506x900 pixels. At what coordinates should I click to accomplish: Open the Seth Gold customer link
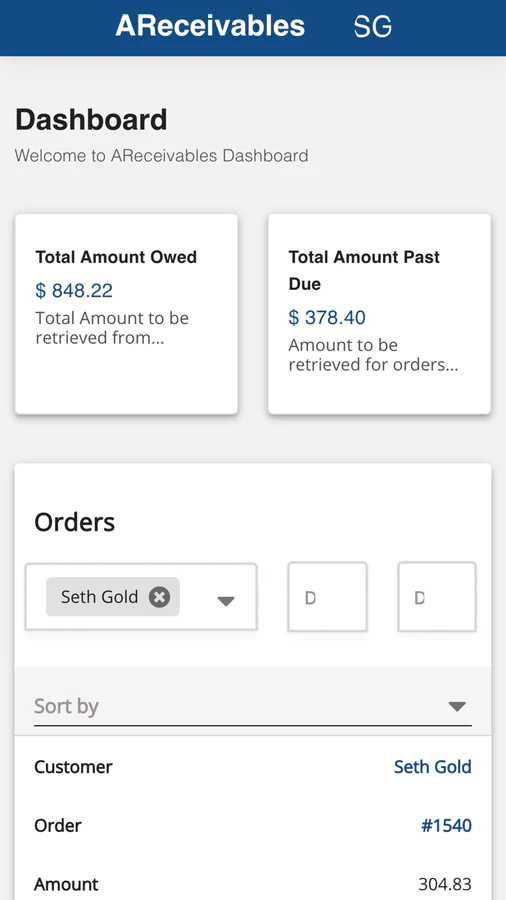click(433, 767)
